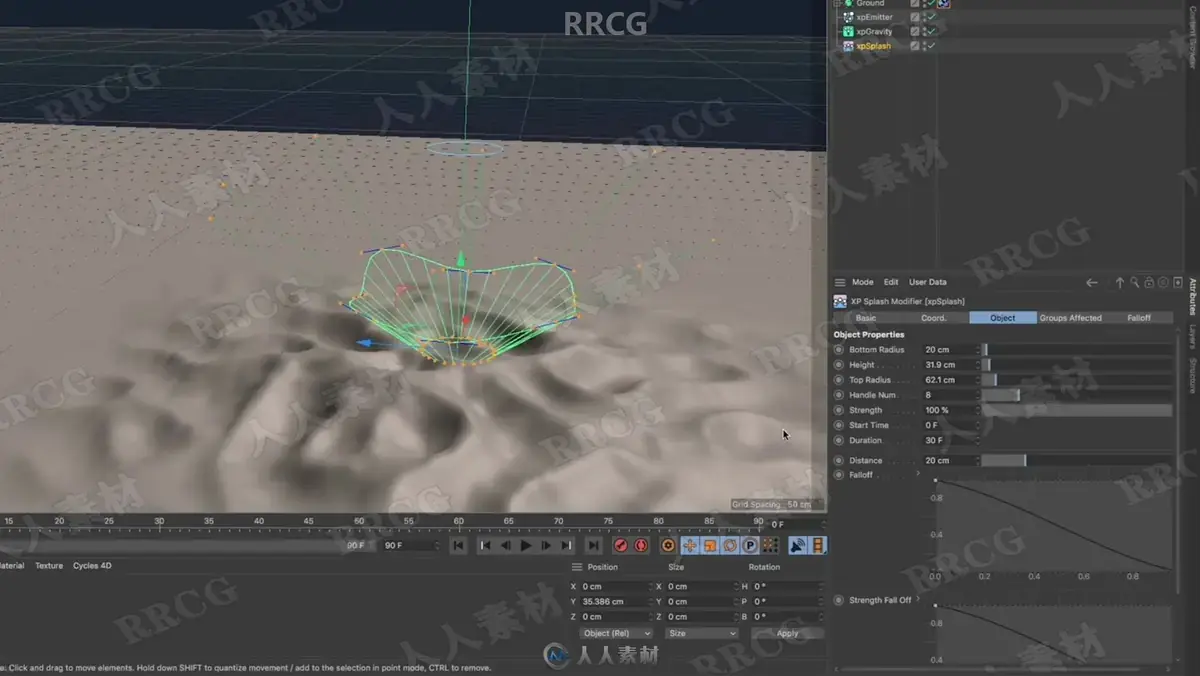Open Coordinates panel hamburger menu
This screenshot has width=1200, height=676.
(x=577, y=567)
